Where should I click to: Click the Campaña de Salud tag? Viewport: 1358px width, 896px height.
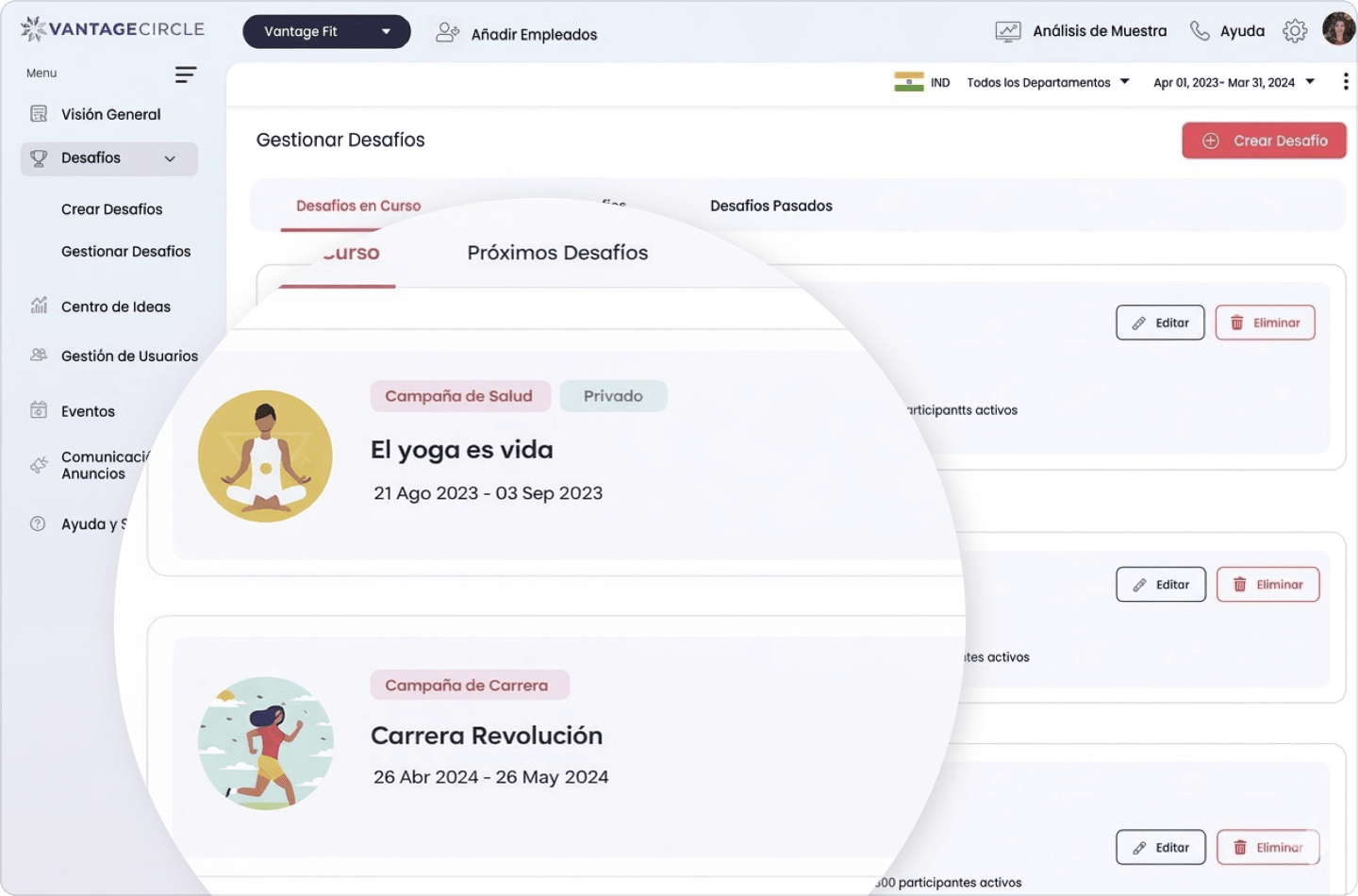[459, 396]
